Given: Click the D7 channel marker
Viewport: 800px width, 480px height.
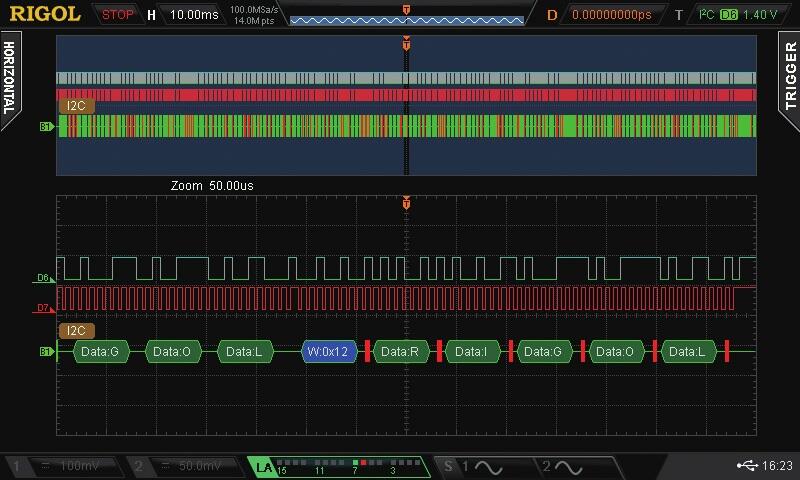Looking at the screenshot, I should click(44, 308).
